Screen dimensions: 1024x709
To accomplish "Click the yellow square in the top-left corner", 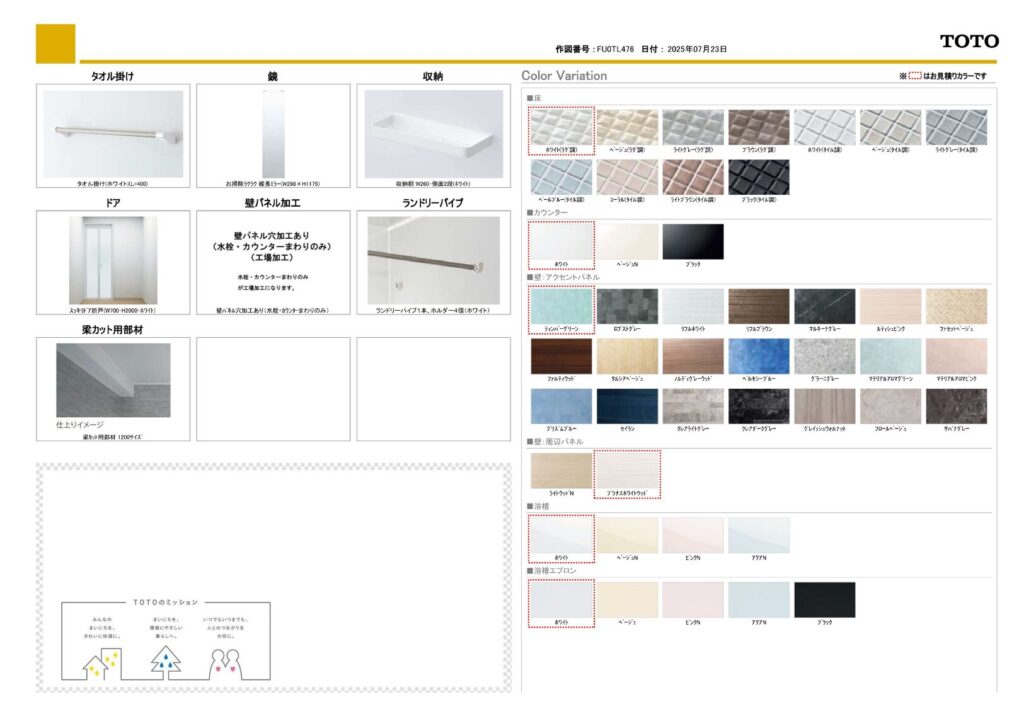I will [x=55, y=43].
